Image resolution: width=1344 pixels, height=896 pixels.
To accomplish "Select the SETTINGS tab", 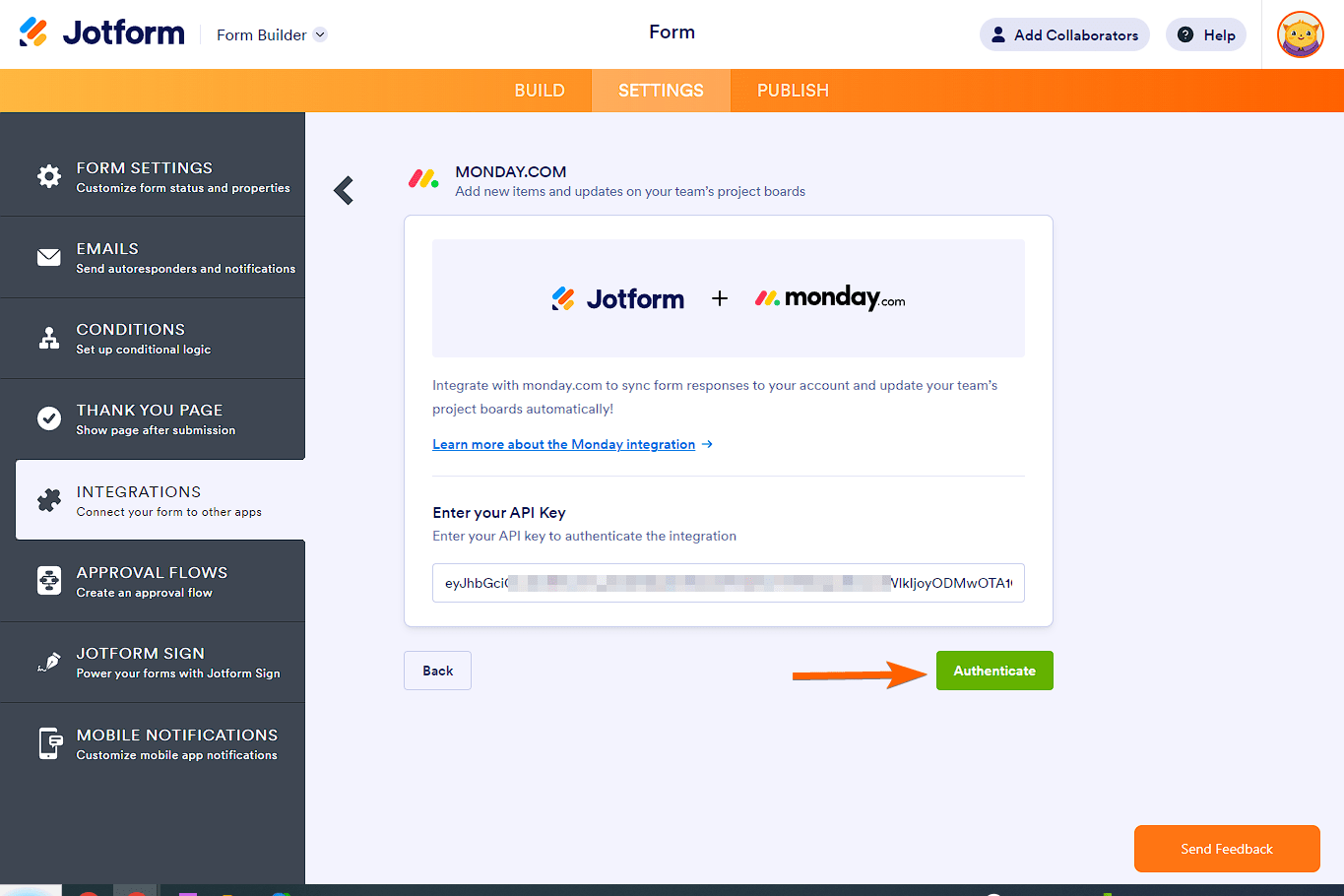I will pyautogui.click(x=661, y=90).
